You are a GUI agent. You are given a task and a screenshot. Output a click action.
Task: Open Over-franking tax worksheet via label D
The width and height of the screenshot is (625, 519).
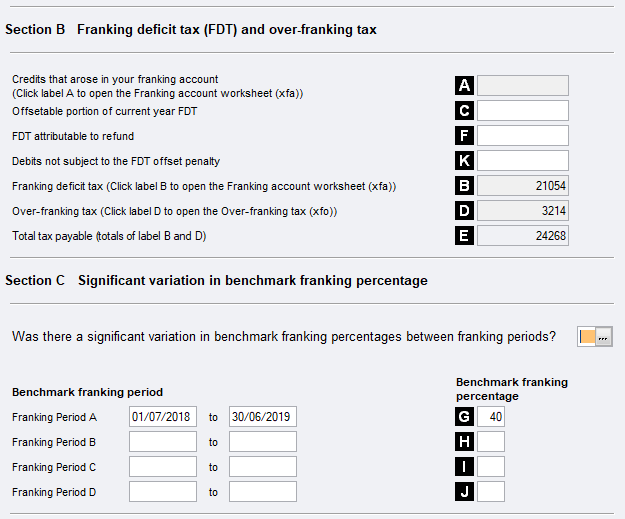coord(464,211)
